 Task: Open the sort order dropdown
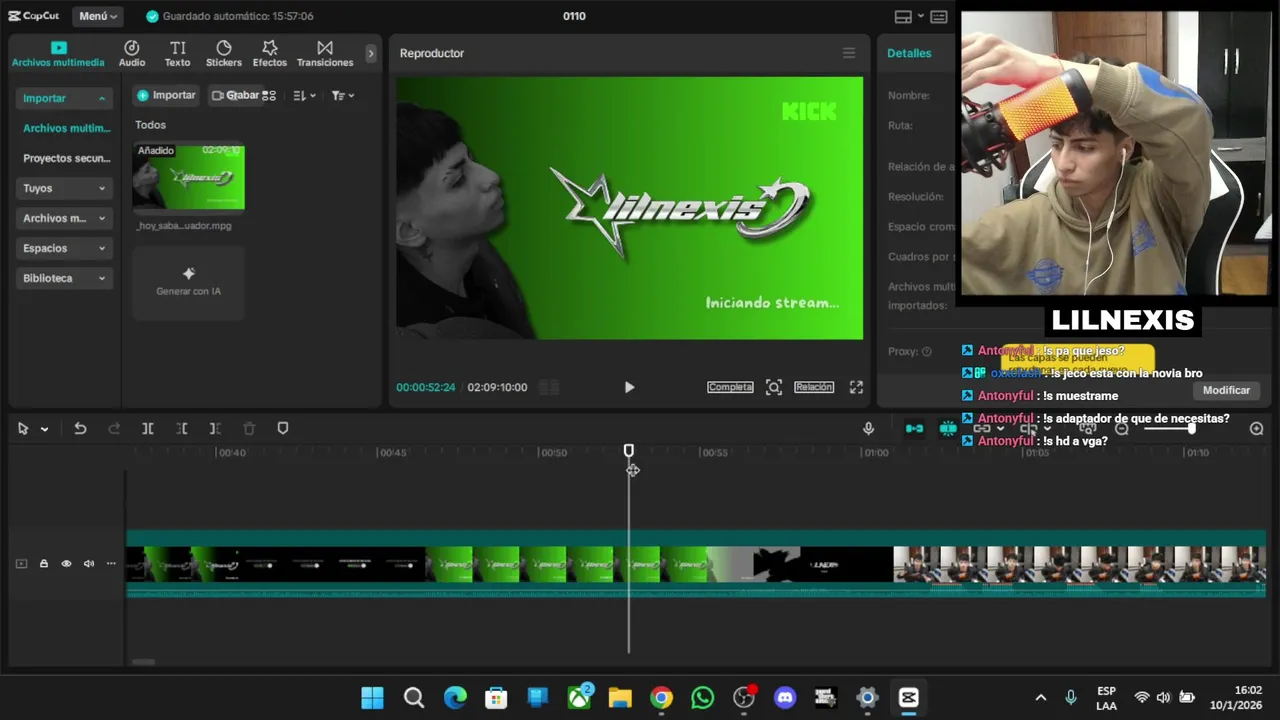click(x=304, y=95)
